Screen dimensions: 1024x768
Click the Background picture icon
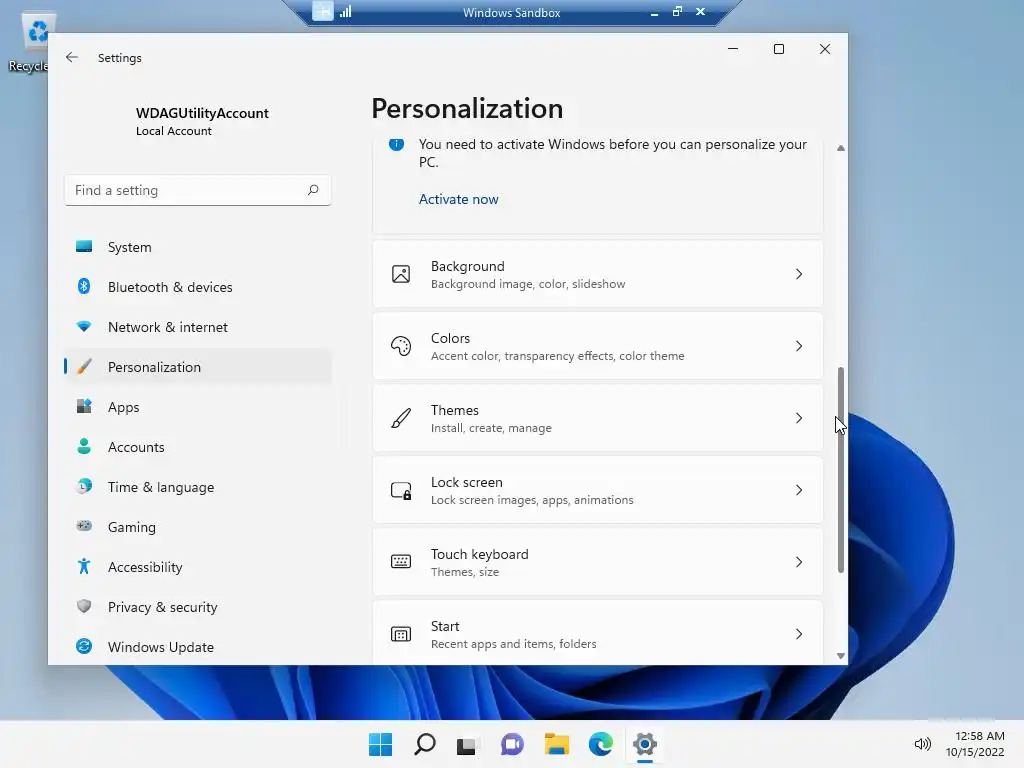click(401, 274)
